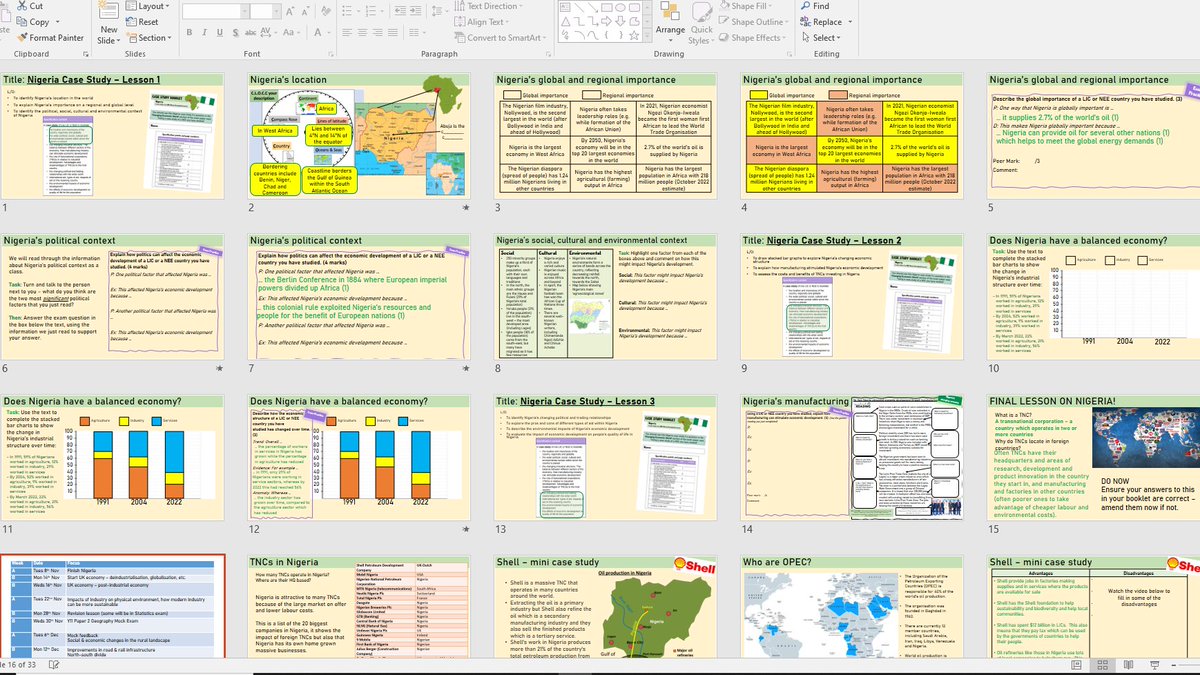This screenshot has height=675, width=1200.
Task: Expand the shapes gallery More arrow
Action: point(647,36)
